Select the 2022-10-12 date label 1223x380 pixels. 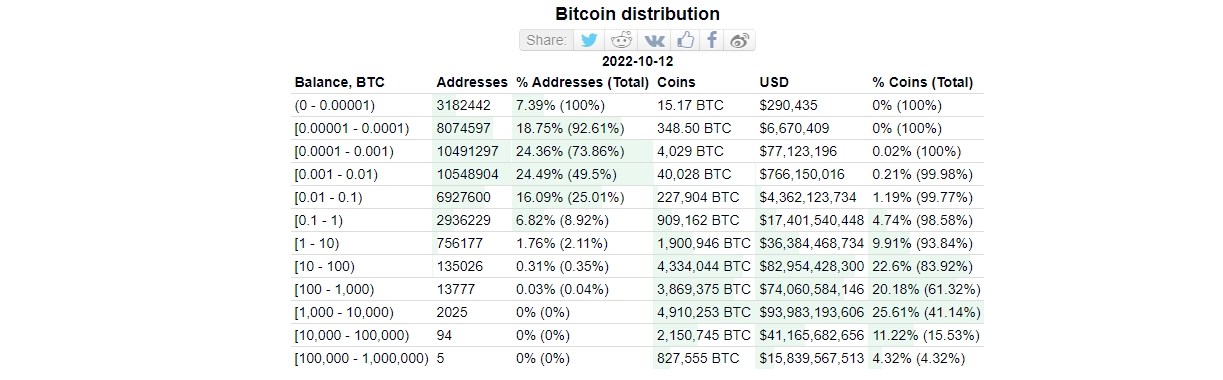(x=637, y=61)
